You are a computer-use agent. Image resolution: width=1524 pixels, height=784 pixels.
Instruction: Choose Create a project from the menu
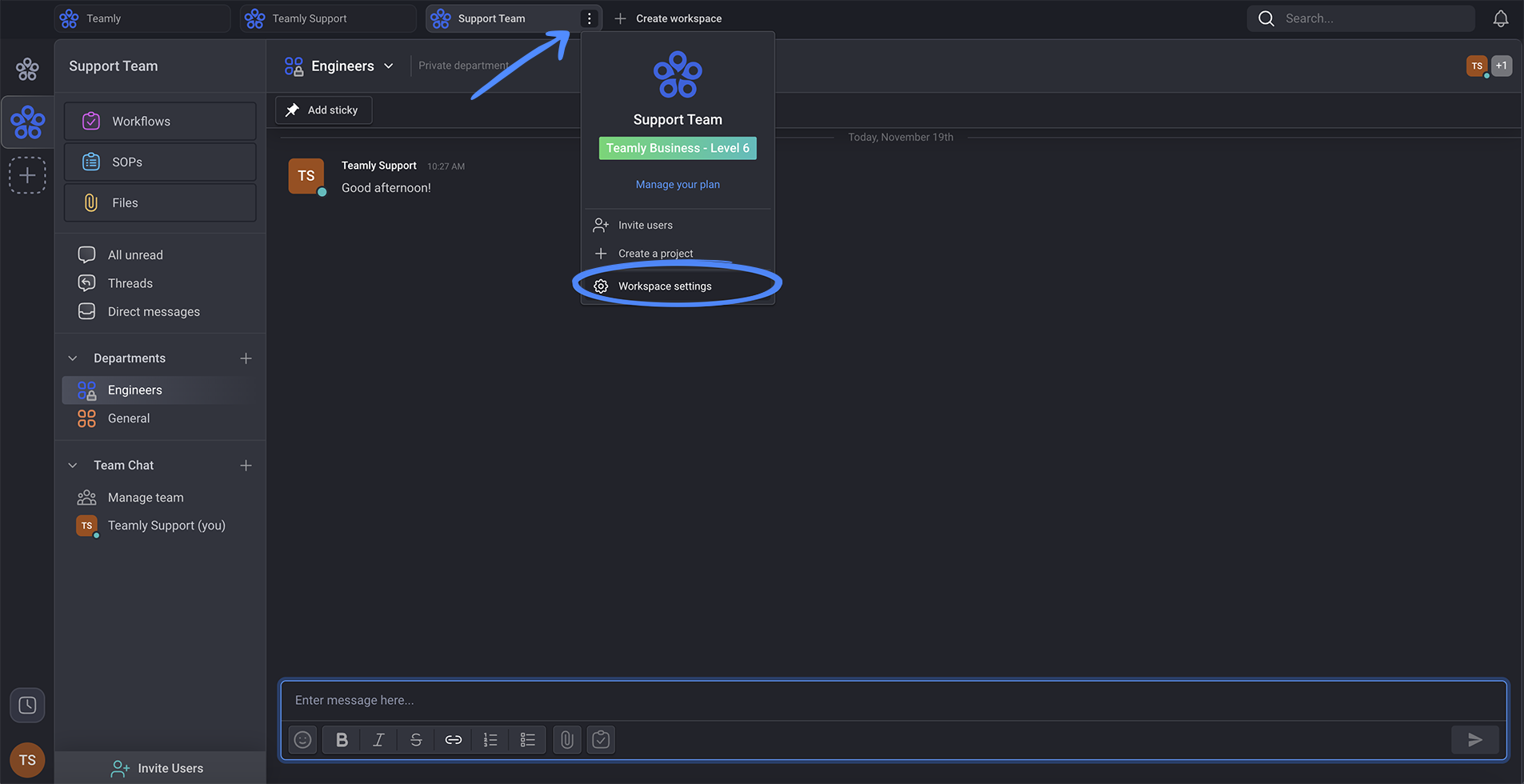pos(678,254)
